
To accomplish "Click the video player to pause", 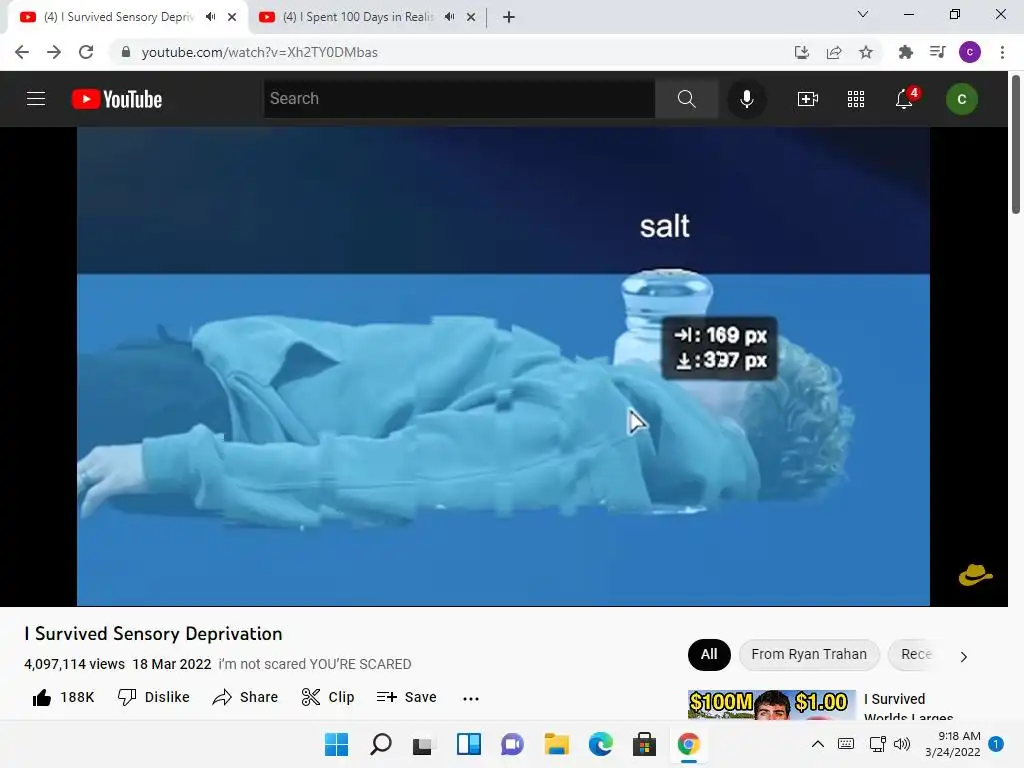I will [x=504, y=366].
